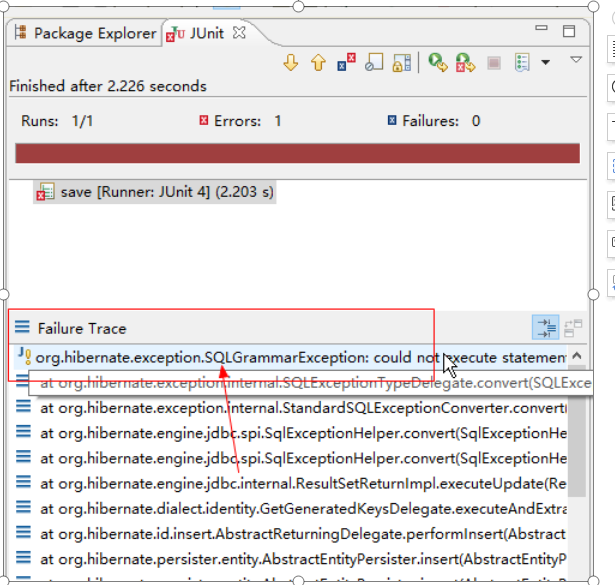Viewport: 615px width, 585px height.
Task: Click the Finished after 2.226 seconds status
Action: tap(108, 86)
